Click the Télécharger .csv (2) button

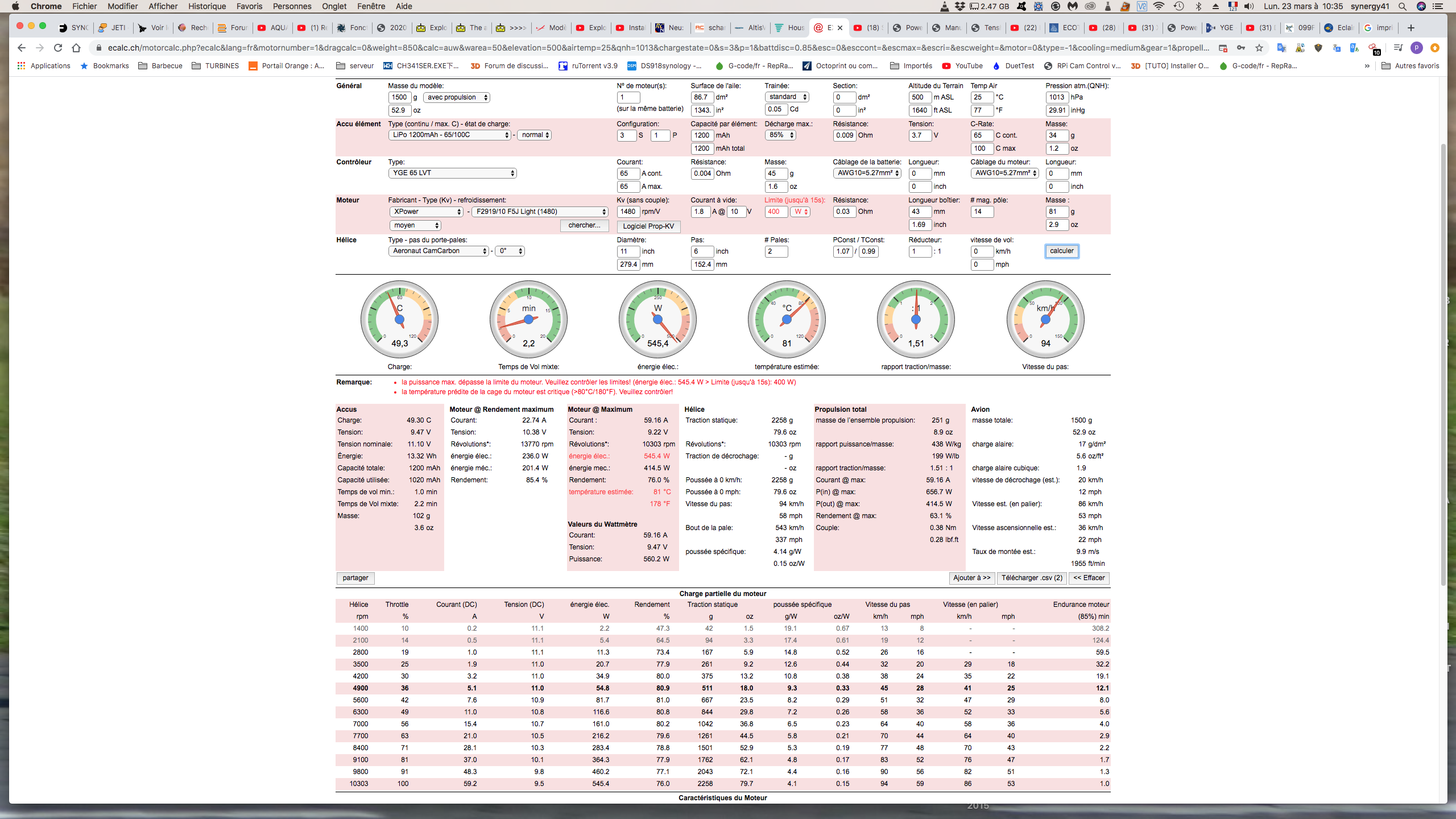1032,578
